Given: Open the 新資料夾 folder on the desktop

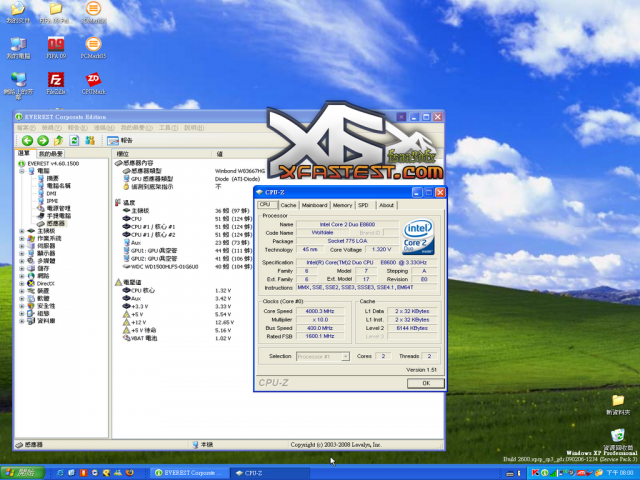Looking at the screenshot, I should pos(618,404).
